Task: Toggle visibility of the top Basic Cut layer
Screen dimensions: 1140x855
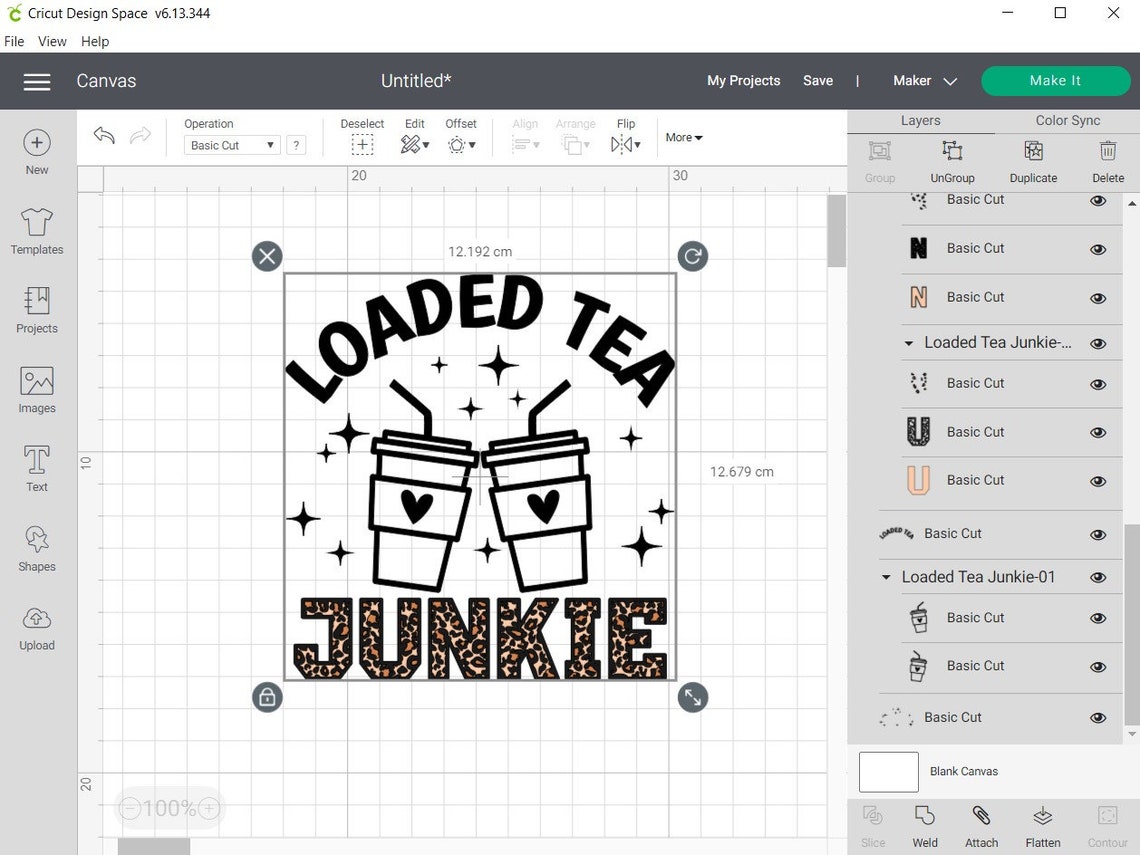Action: tap(1097, 199)
